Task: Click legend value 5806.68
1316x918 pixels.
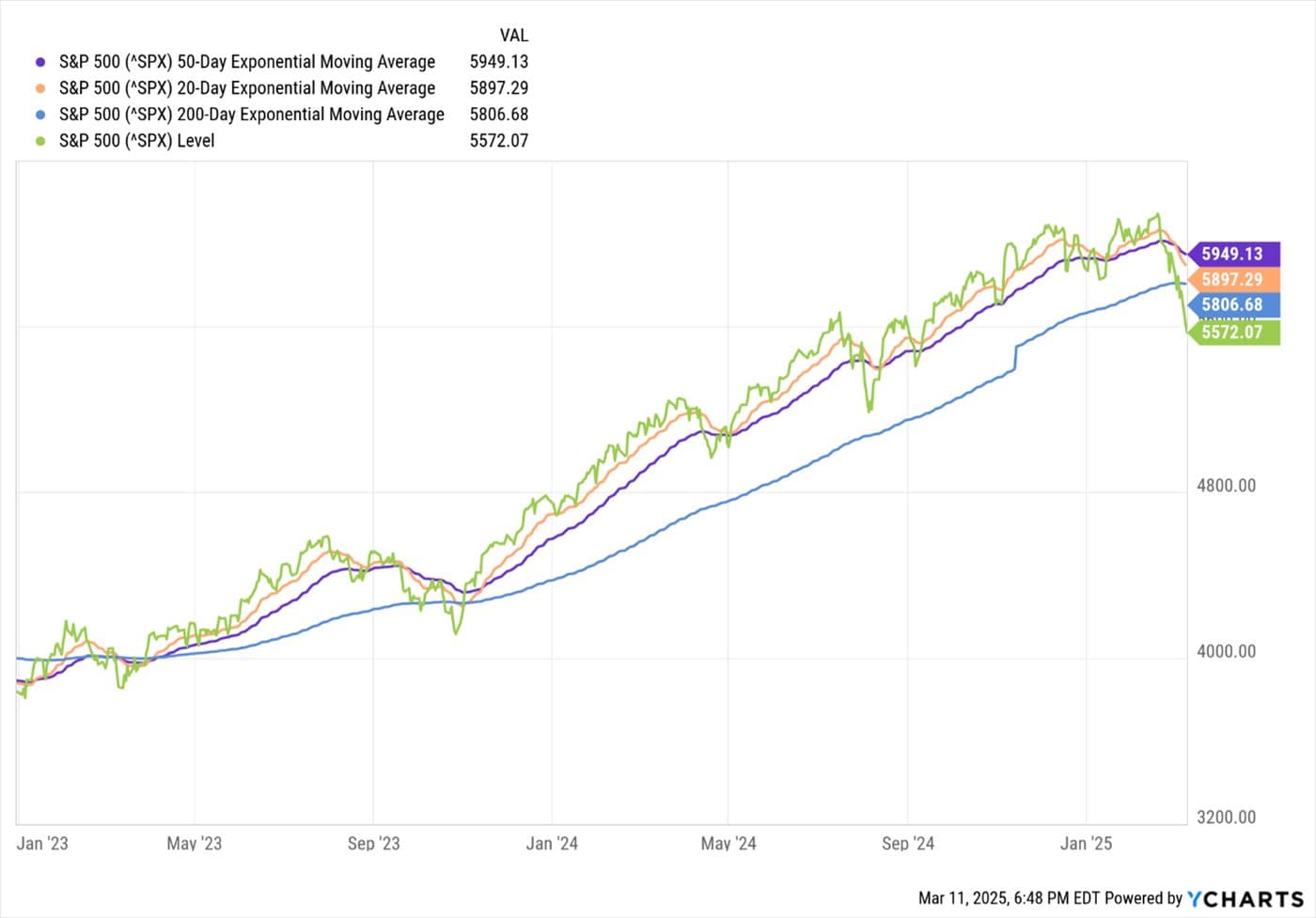Action: pos(499,115)
